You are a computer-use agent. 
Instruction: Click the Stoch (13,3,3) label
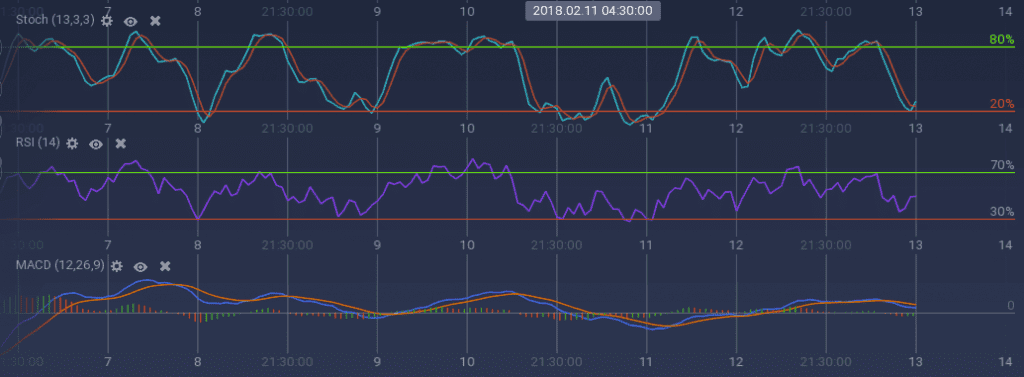click(x=55, y=20)
